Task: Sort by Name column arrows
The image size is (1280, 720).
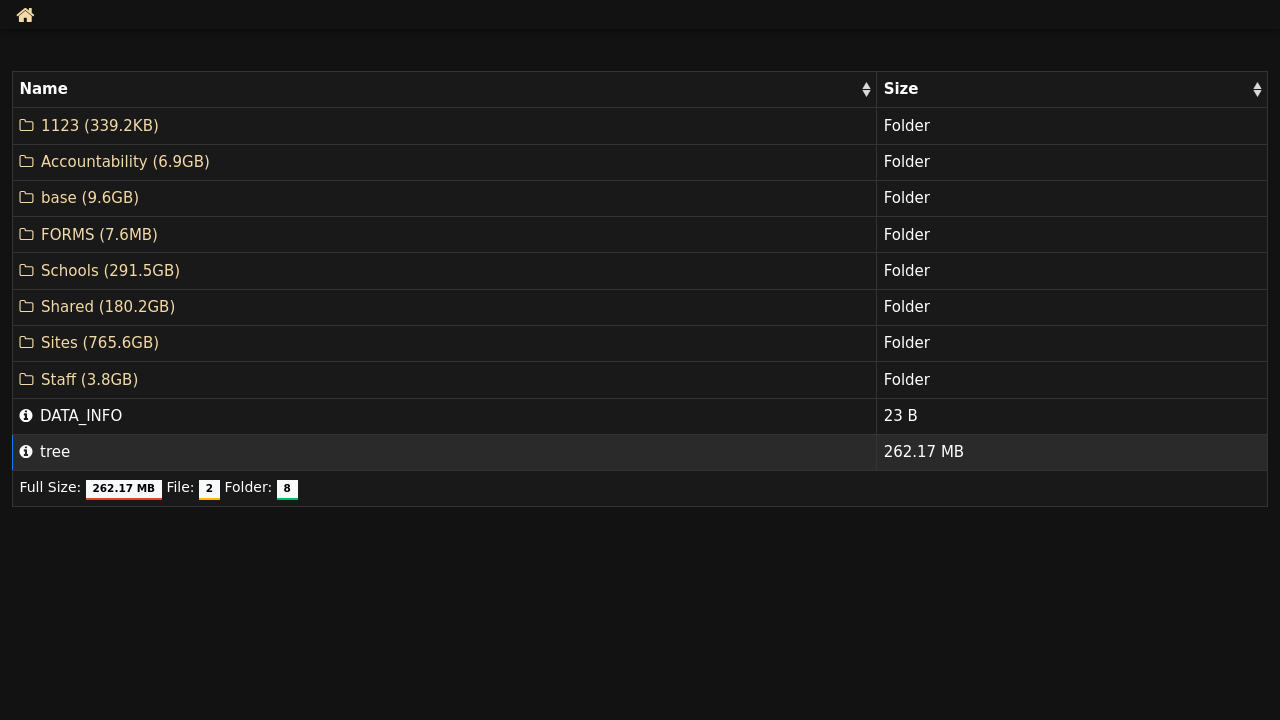Action: [866, 90]
